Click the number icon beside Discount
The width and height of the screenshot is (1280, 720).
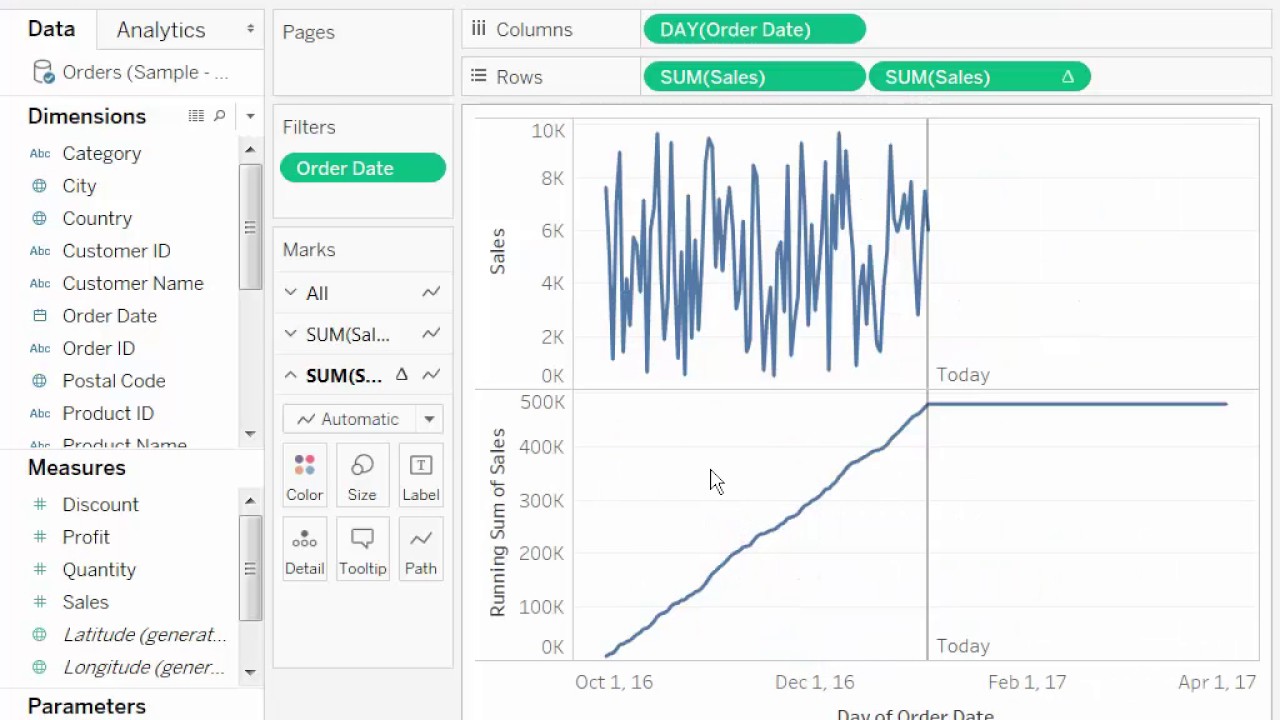(40, 504)
